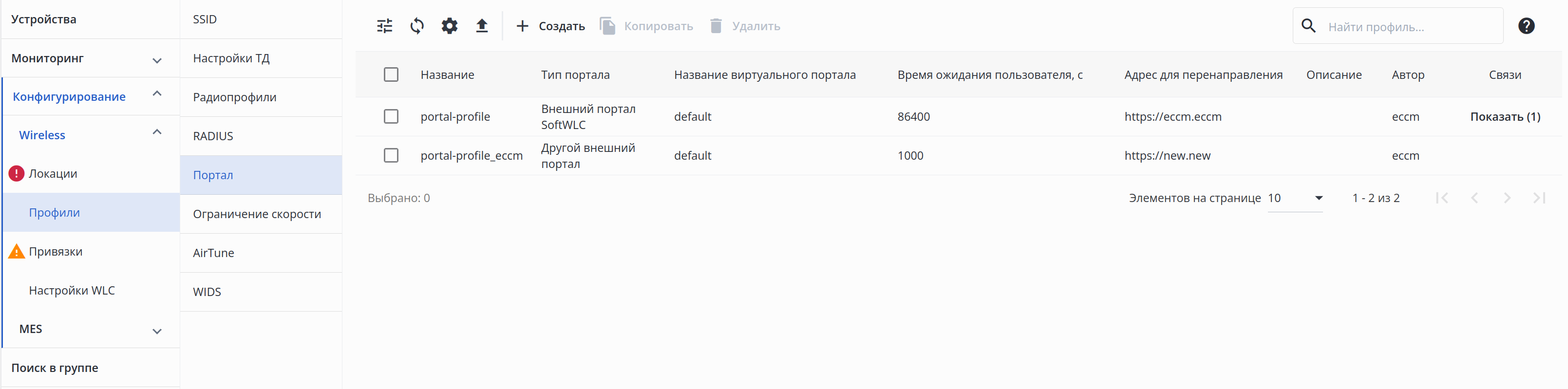The image size is (1568, 389).
Task: Click the orange warning icon beside Привязки
Action: coord(17,251)
